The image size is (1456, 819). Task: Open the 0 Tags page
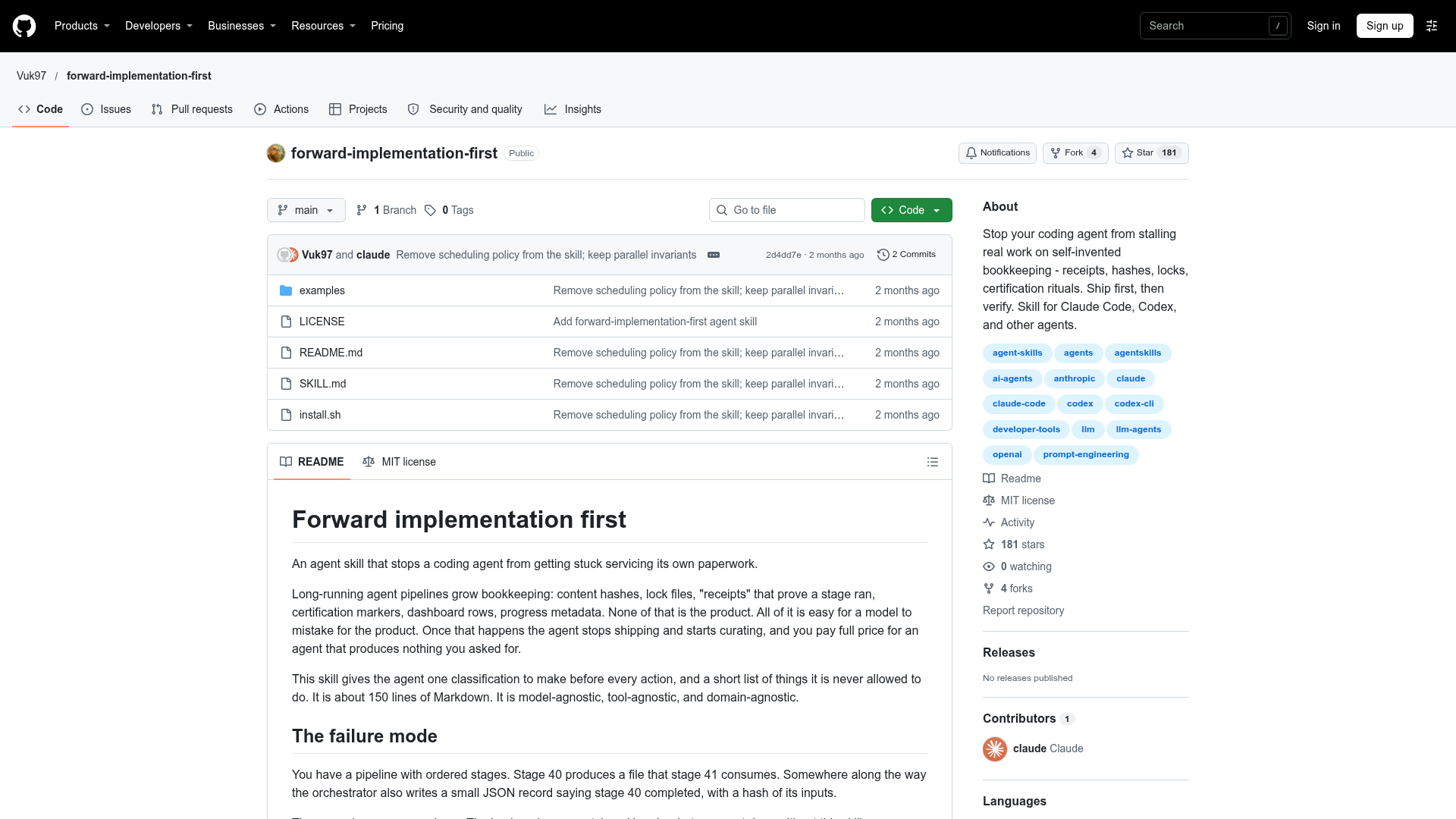449,210
